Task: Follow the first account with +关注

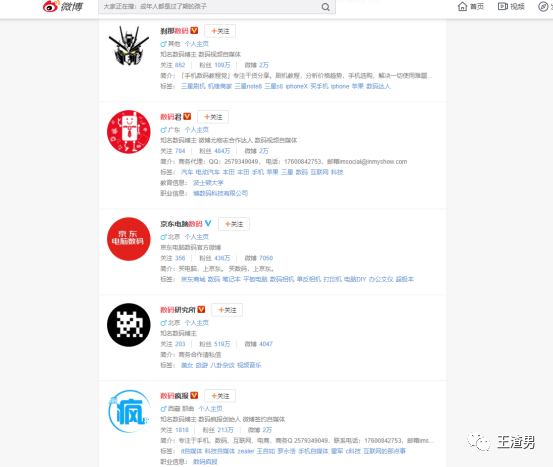Action: coord(220,31)
